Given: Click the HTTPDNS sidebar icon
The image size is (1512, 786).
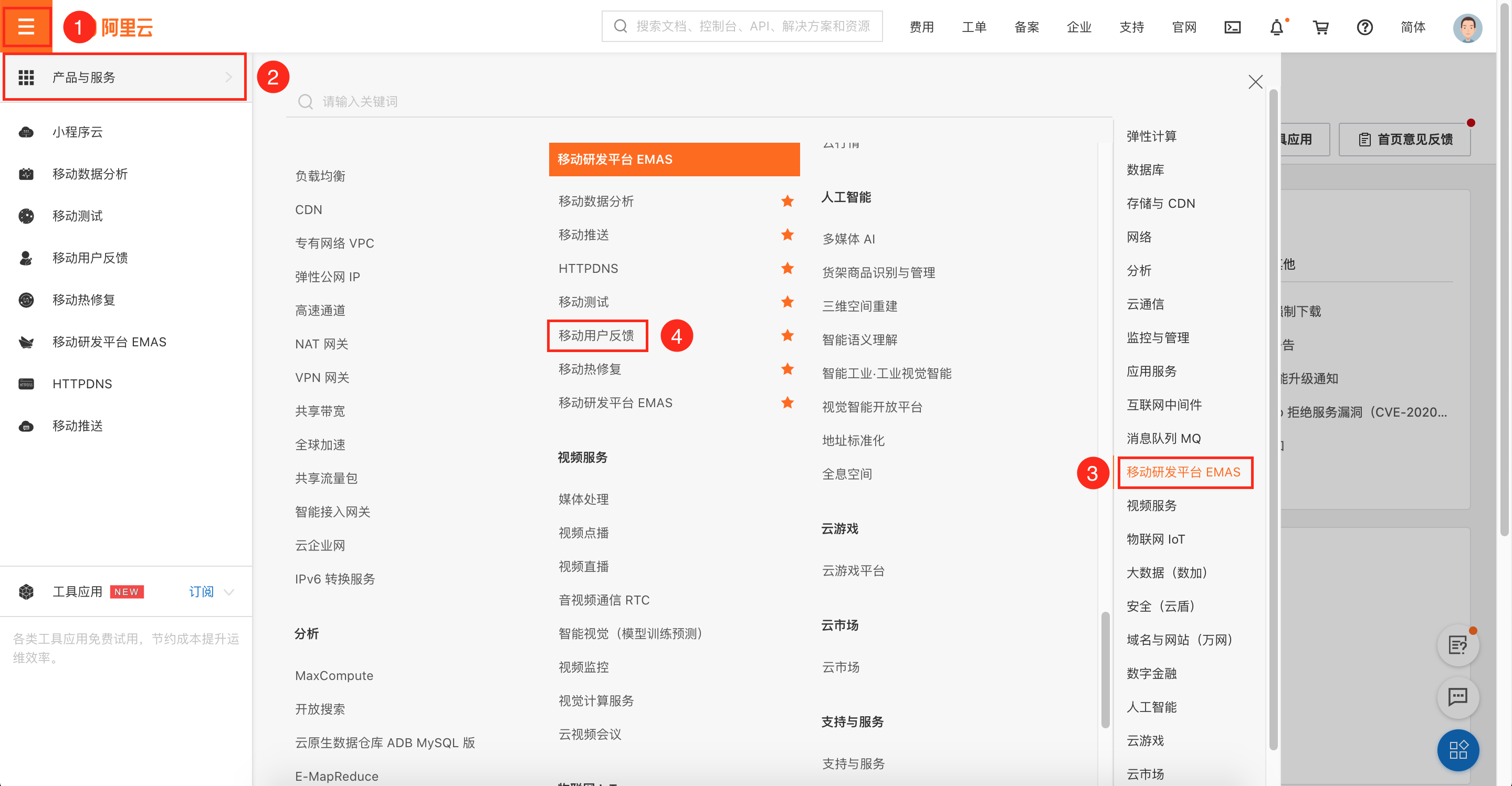Looking at the screenshot, I should point(26,384).
